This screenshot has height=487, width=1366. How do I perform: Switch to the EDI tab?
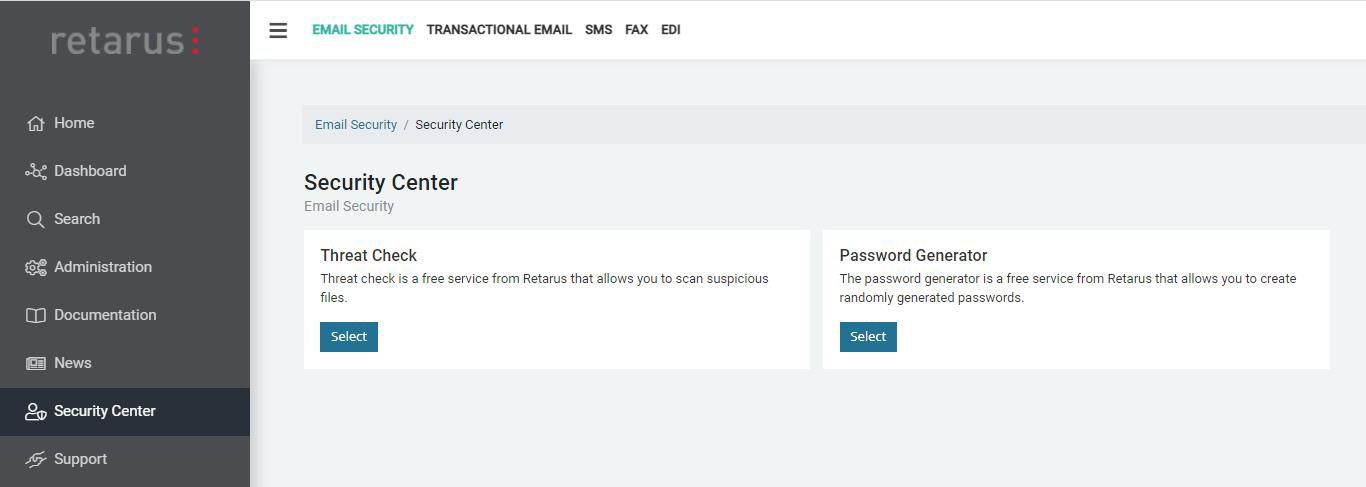[x=670, y=30]
